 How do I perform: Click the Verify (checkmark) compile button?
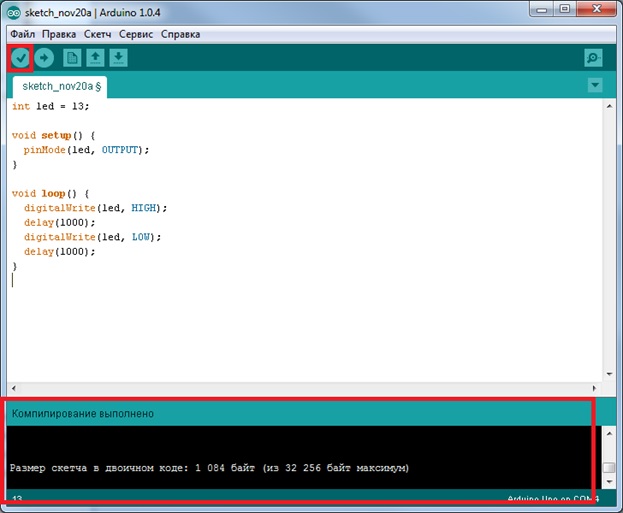coord(20,58)
